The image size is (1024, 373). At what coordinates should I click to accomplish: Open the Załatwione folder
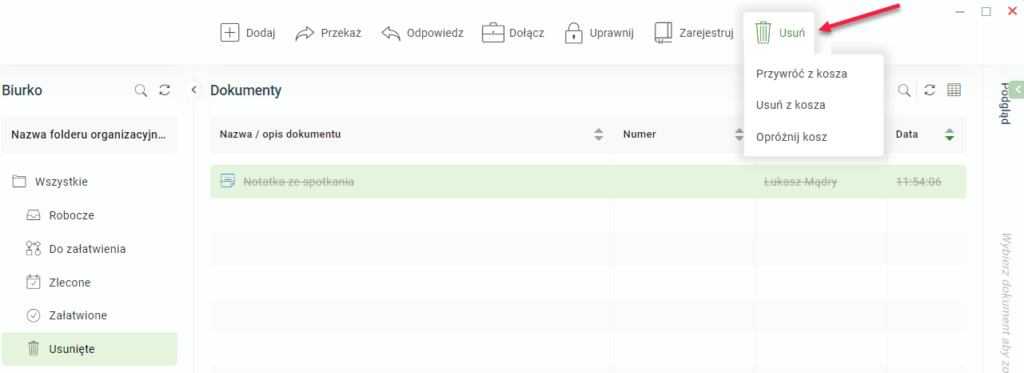tap(89, 316)
